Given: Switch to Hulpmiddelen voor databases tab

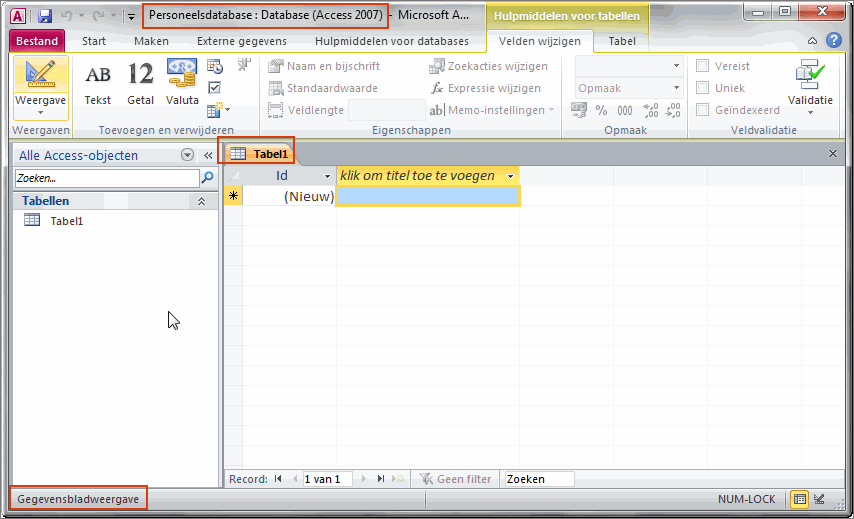Looking at the screenshot, I should coord(392,41).
